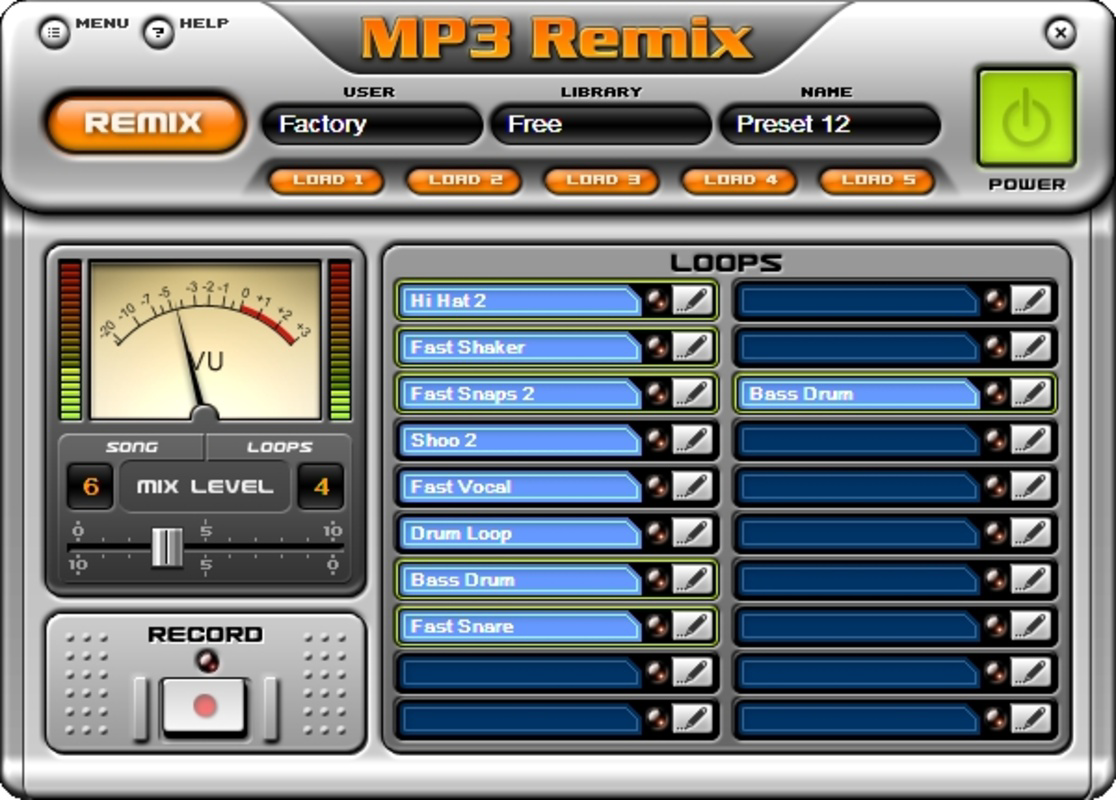1116x800 pixels.
Task: Click the pencil edit icon for Shoo 2
Action: [693, 440]
